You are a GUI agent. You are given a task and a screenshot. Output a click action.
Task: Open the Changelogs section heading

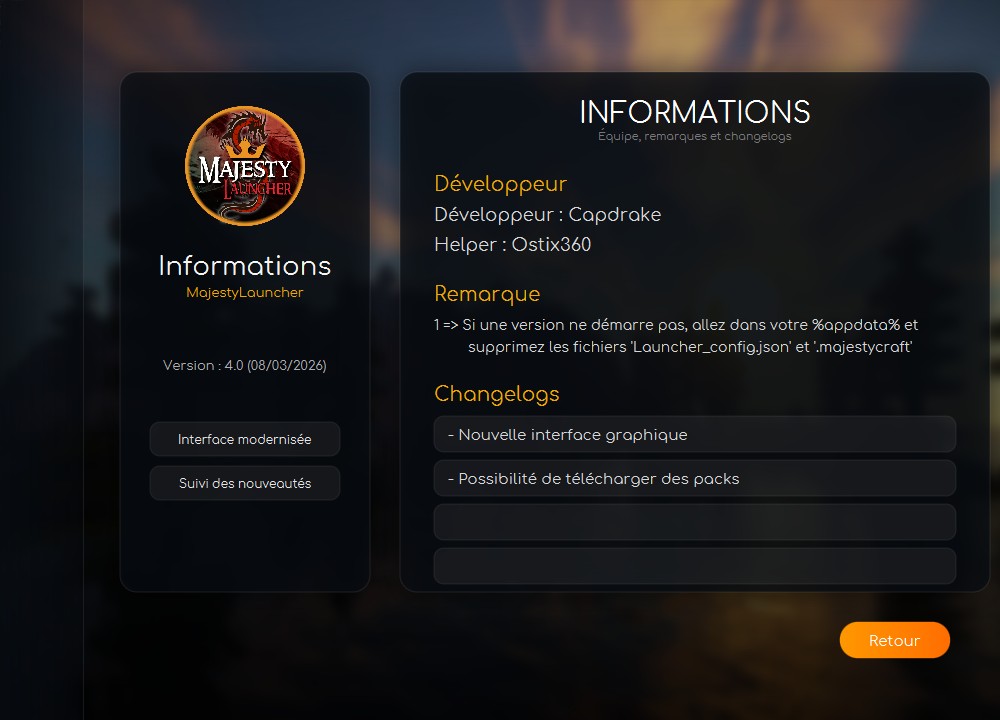point(497,394)
